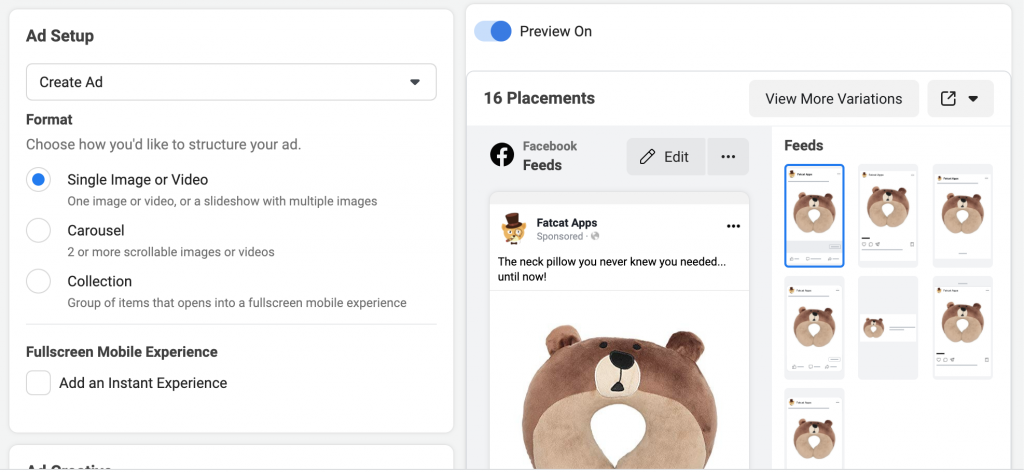The height and width of the screenshot is (472, 1024).
Task: Click the Fatcat Apps avatar in ad preview
Action: (x=514, y=229)
